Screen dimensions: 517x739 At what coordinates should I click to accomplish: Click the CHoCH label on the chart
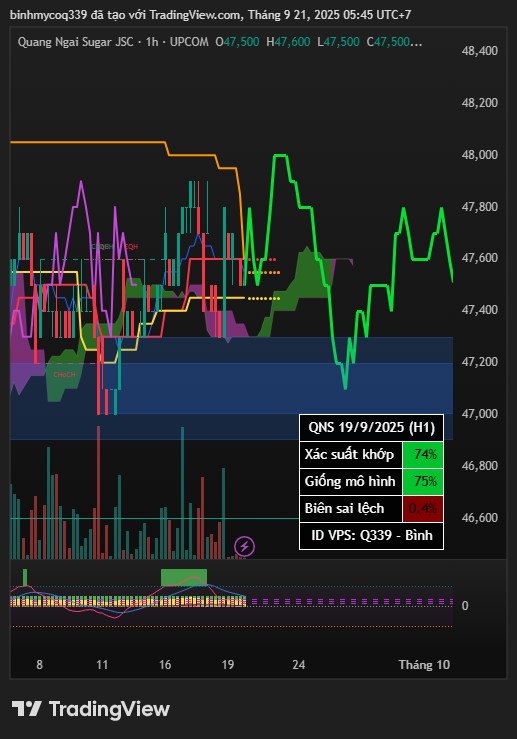tap(64, 375)
